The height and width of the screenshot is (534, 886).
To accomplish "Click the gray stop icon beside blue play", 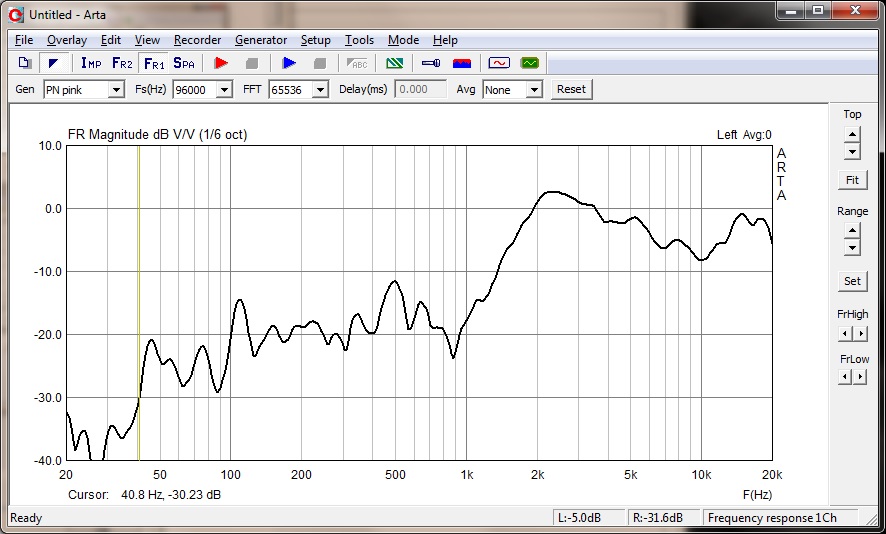I will pos(320,63).
